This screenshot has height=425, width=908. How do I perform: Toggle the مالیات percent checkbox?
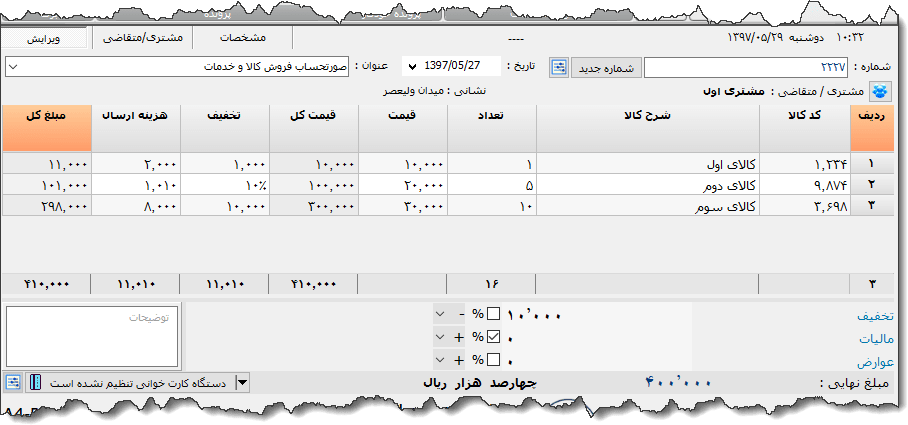pos(493,337)
